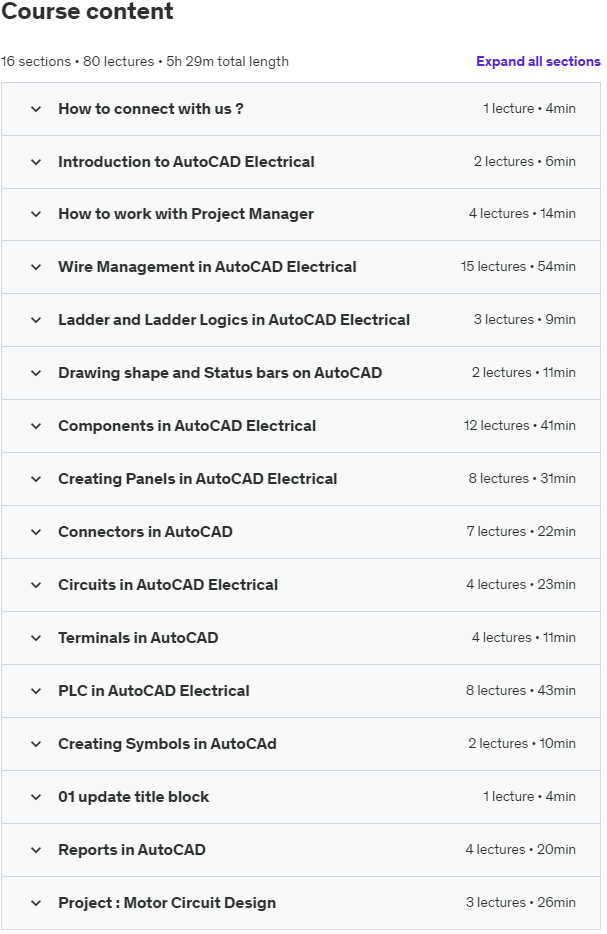Expand chevron beside How to connect with us
Image resolution: width=607 pixels, height=934 pixels.
pos(36,109)
